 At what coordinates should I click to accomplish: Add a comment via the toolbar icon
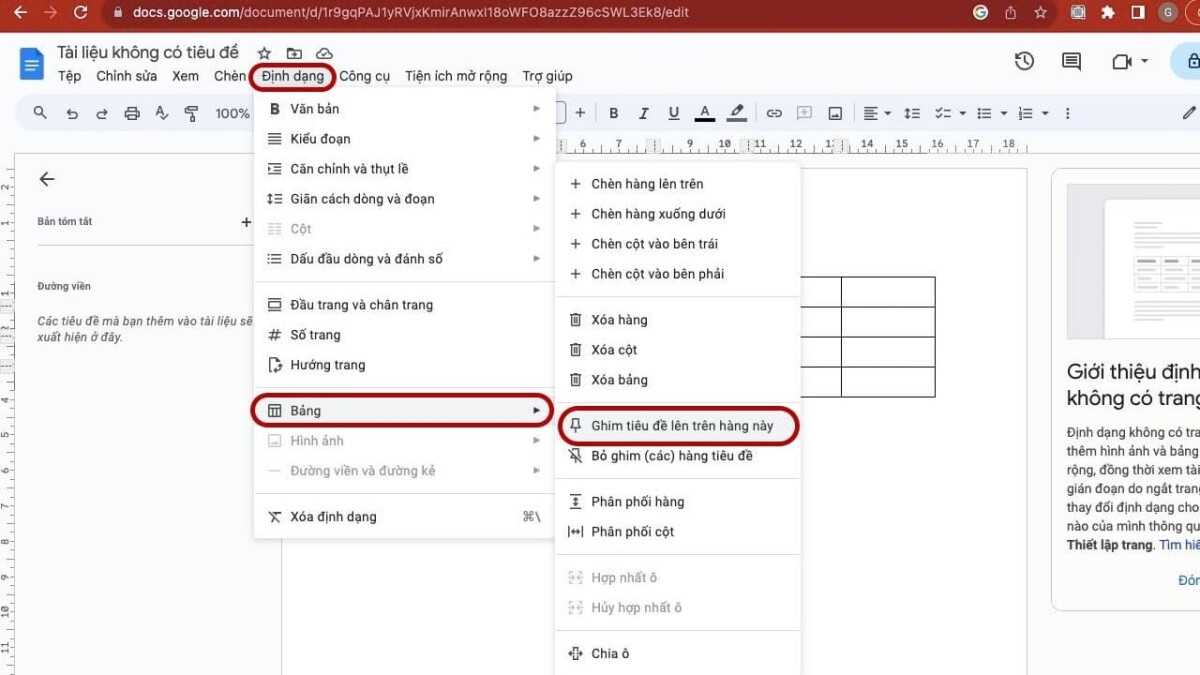point(803,113)
